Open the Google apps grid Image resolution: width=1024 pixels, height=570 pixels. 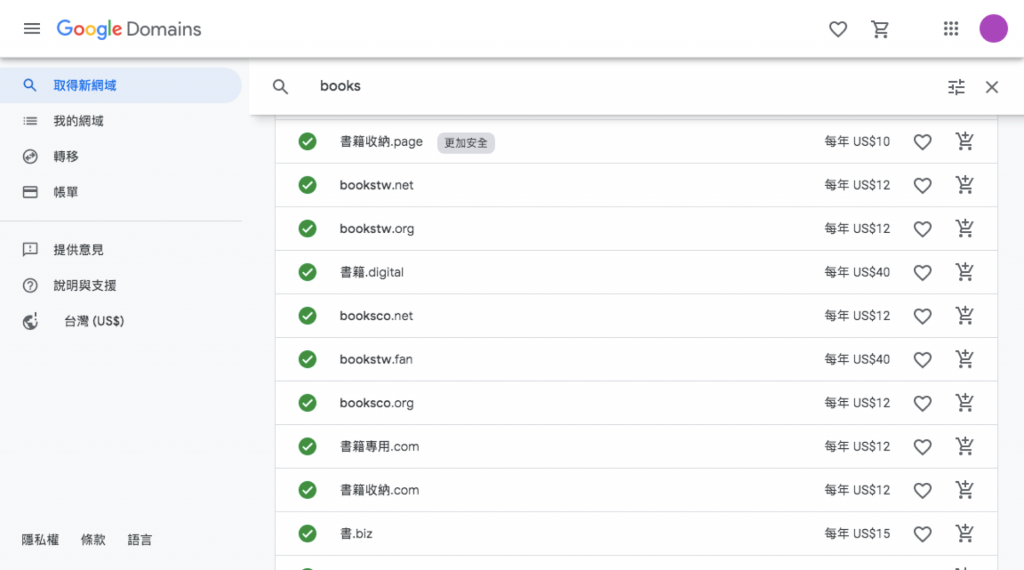(951, 29)
